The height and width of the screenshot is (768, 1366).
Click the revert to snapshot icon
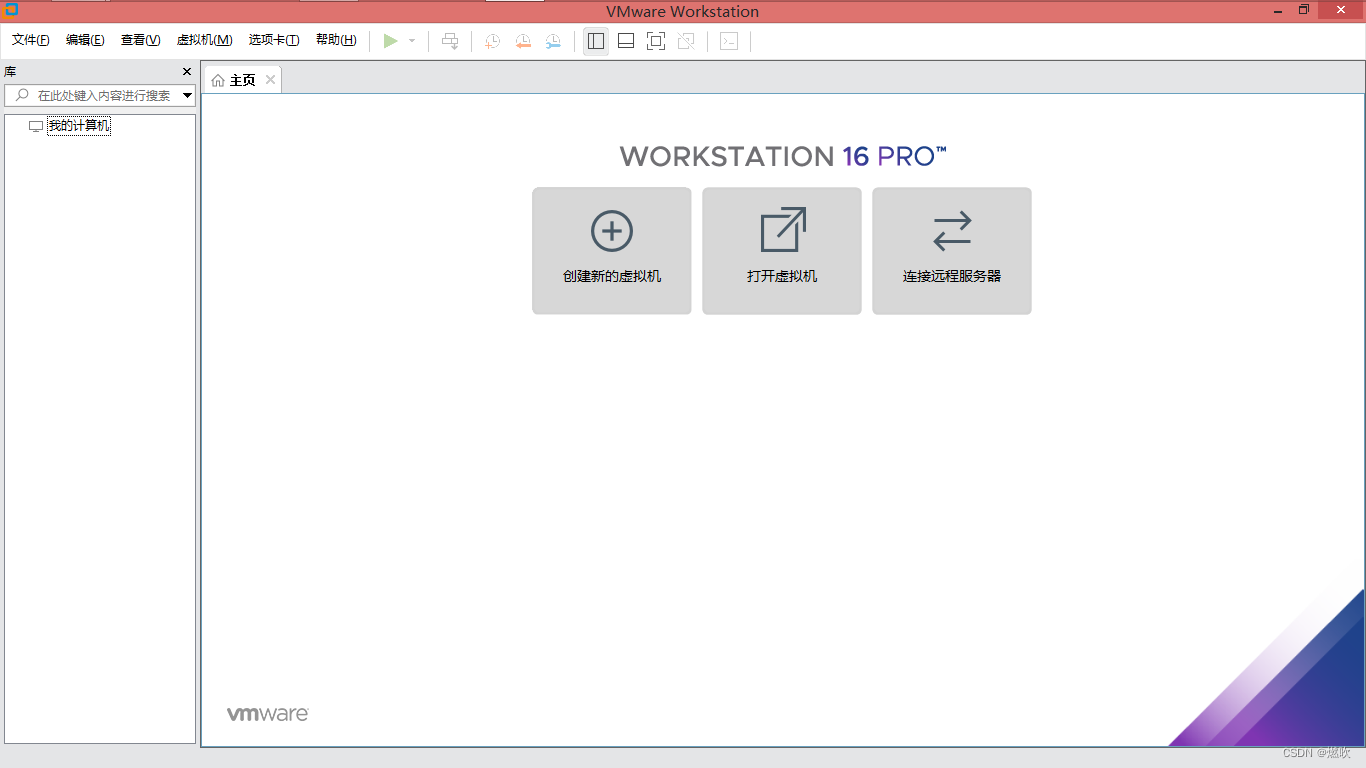523,41
